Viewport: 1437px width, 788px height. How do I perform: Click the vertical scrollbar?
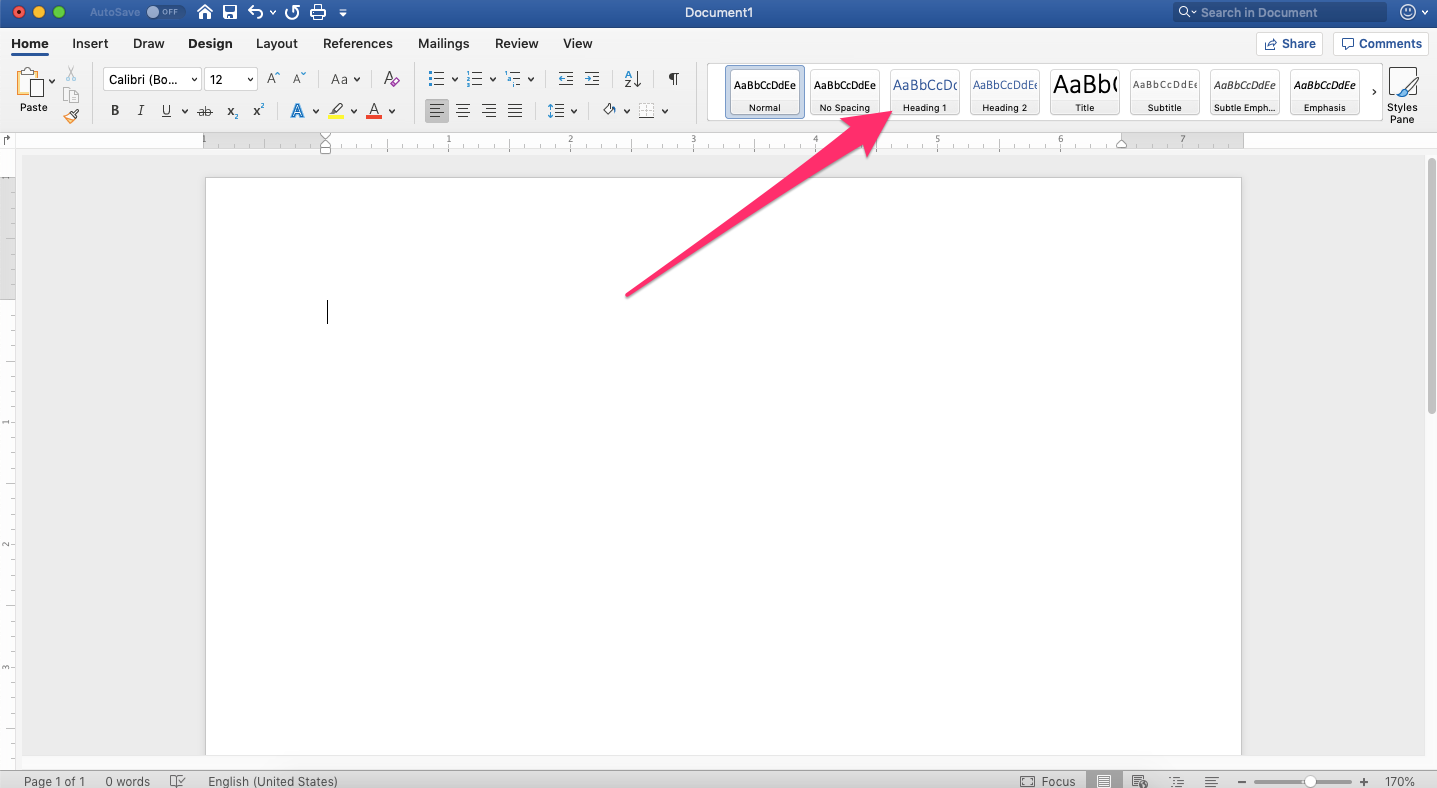[x=1432, y=285]
